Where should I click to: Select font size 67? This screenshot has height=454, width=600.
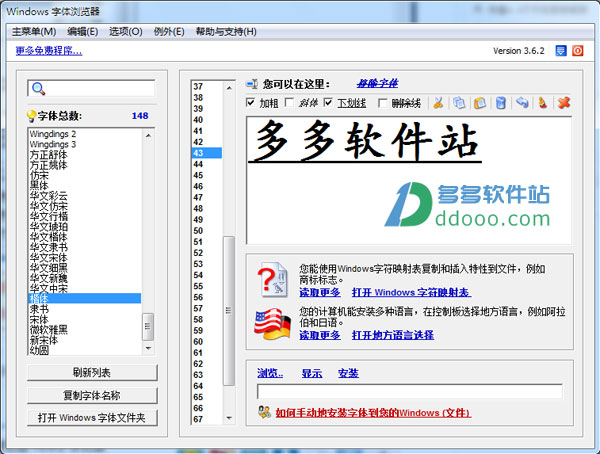(x=198, y=419)
